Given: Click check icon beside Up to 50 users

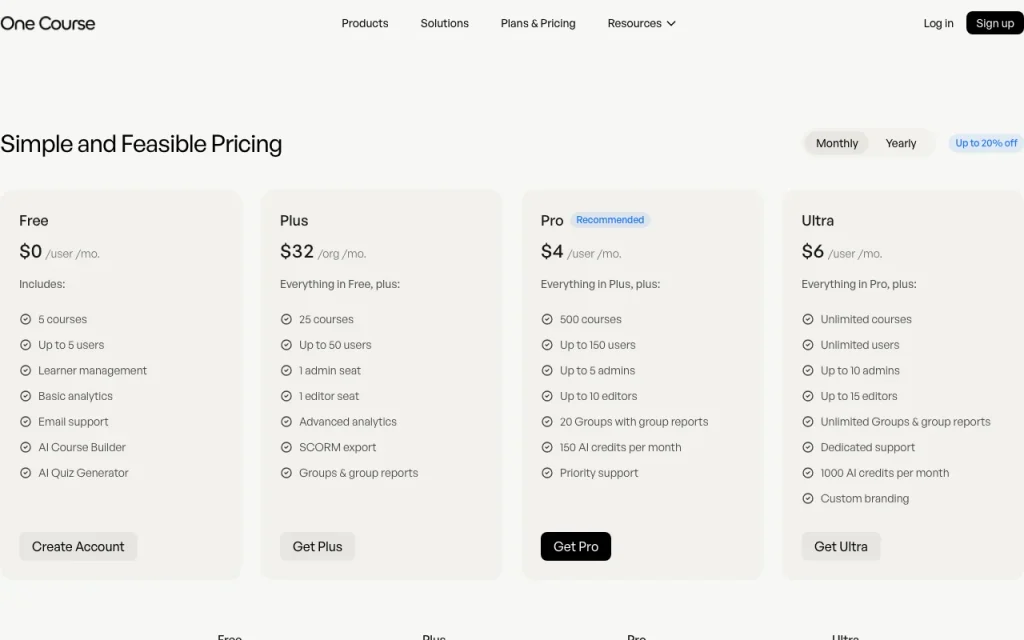Looking at the screenshot, I should [286, 345].
